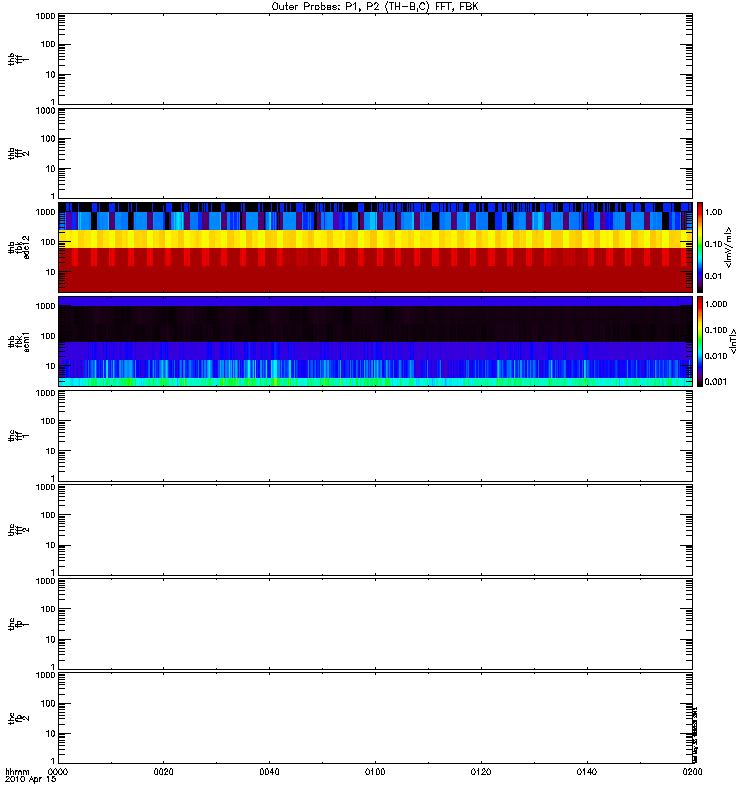Click the '0000' time axis label
750x800 pixels.
click(58, 772)
